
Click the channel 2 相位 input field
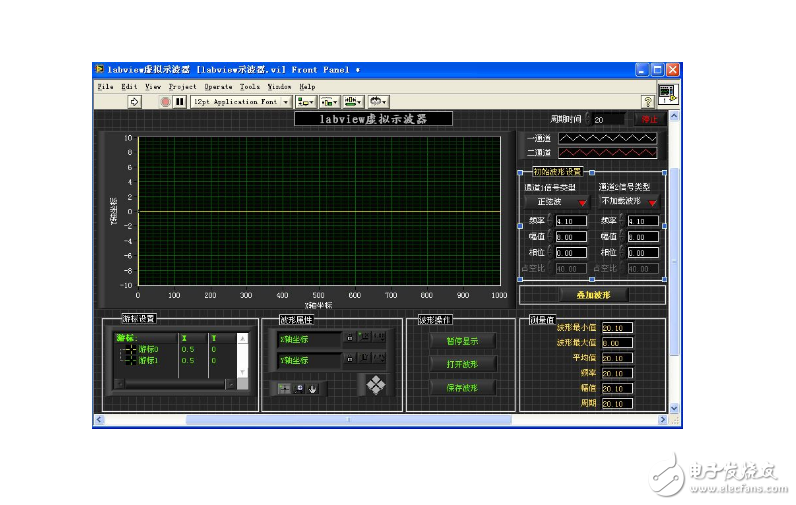pyautogui.click(x=643, y=253)
